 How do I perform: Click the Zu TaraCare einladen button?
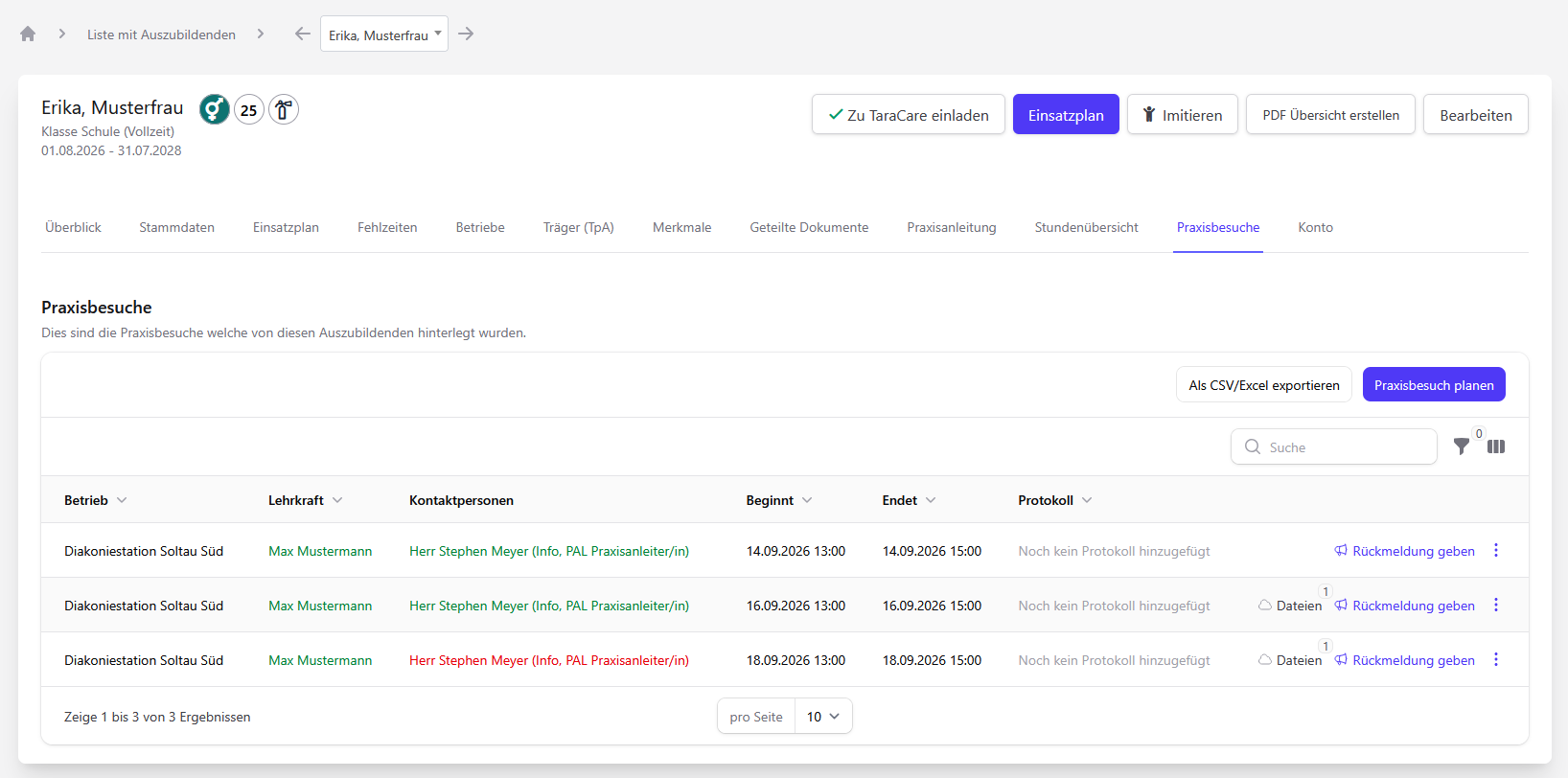[909, 114]
